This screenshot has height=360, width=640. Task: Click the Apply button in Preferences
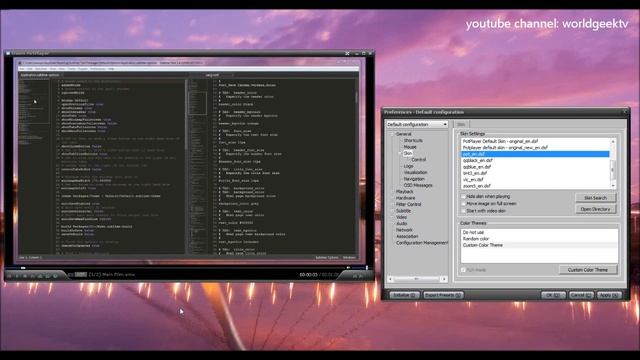pyautogui.click(x=609, y=295)
